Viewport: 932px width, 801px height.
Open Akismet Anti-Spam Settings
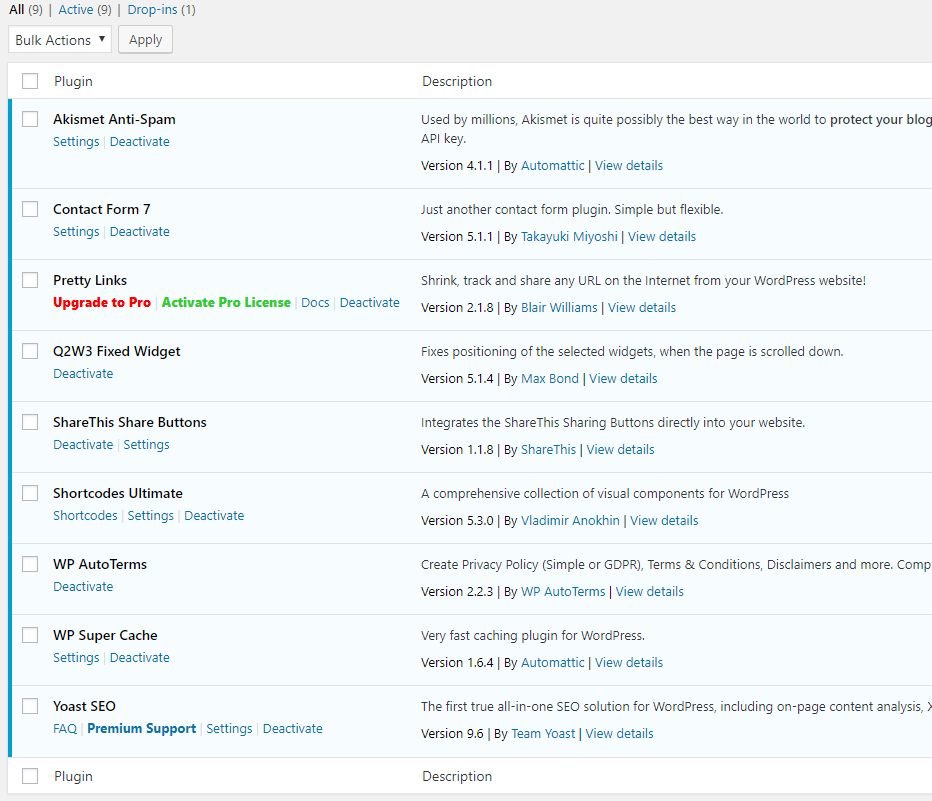[76, 141]
